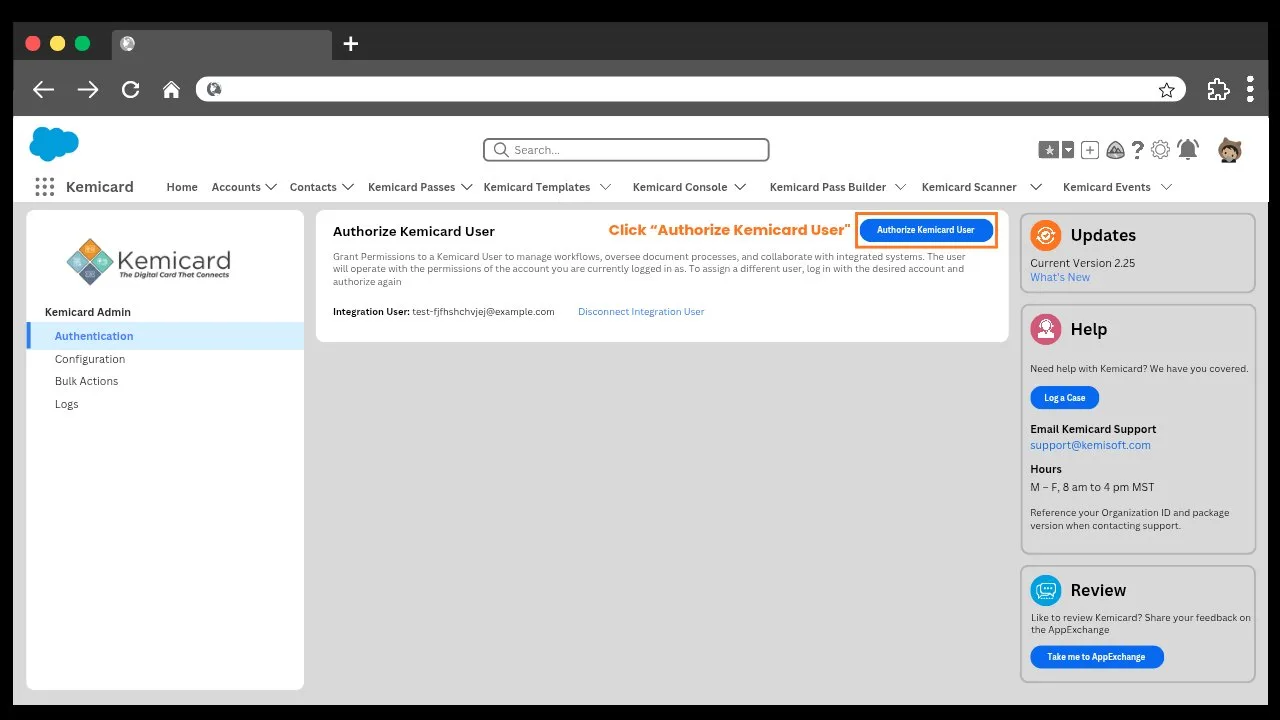Screen dimensions: 1280x720
Task: Click the magnifier icon in Search box
Action: point(501,150)
